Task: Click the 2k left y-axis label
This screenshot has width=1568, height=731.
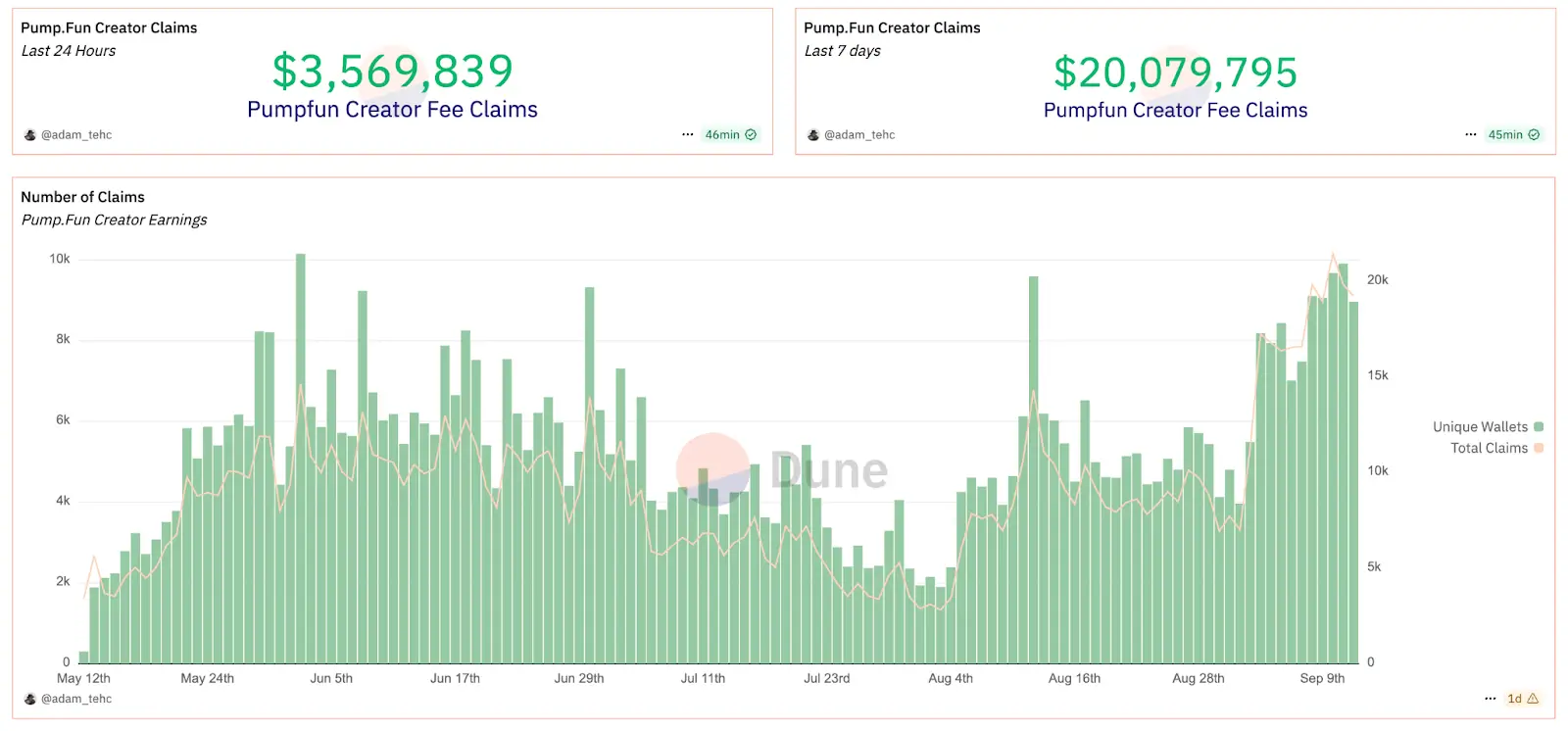Action: coord(63,581)
